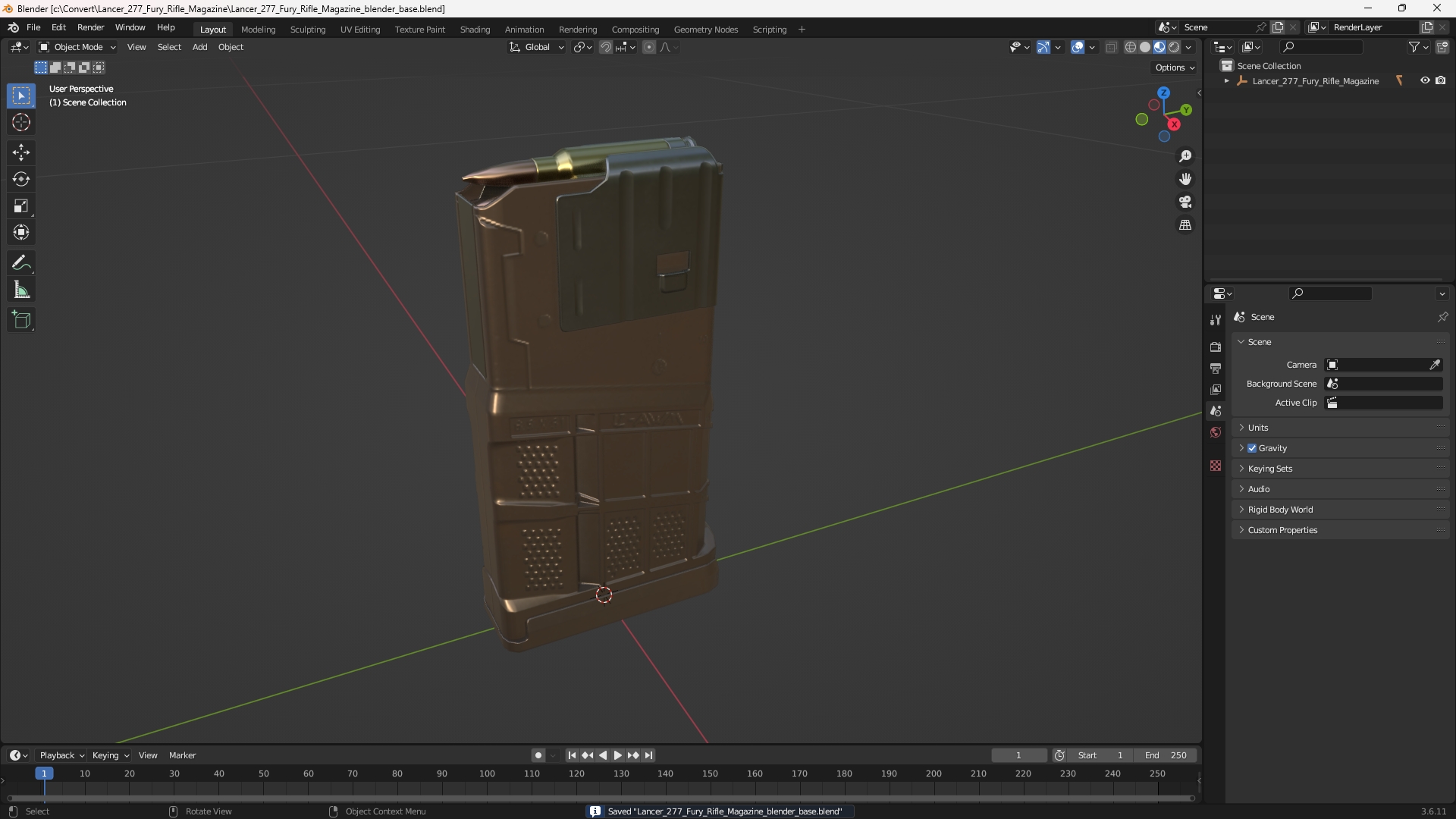Toggle camera view icon

1185,202
